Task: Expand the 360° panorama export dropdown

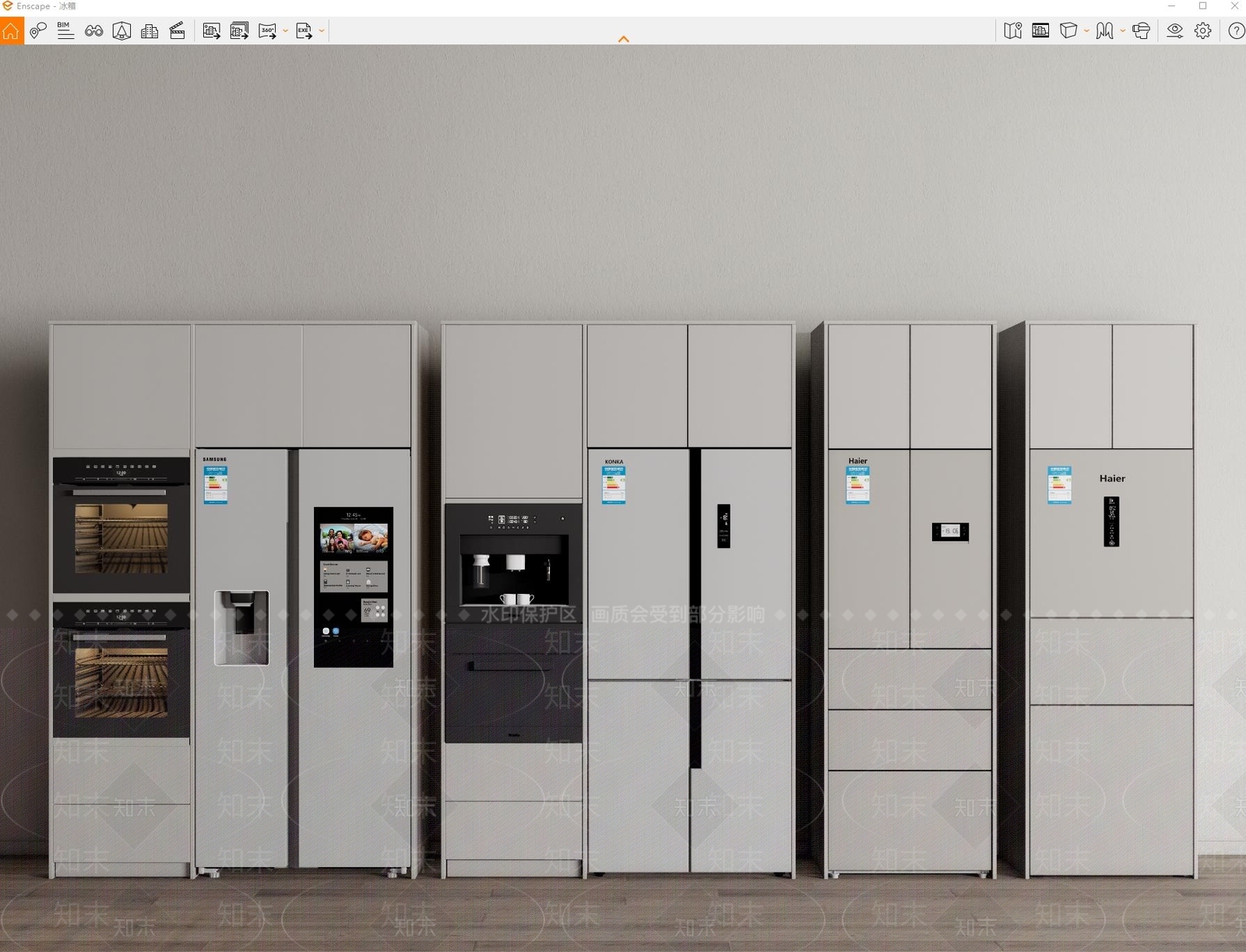Action: tap(285, 31)
